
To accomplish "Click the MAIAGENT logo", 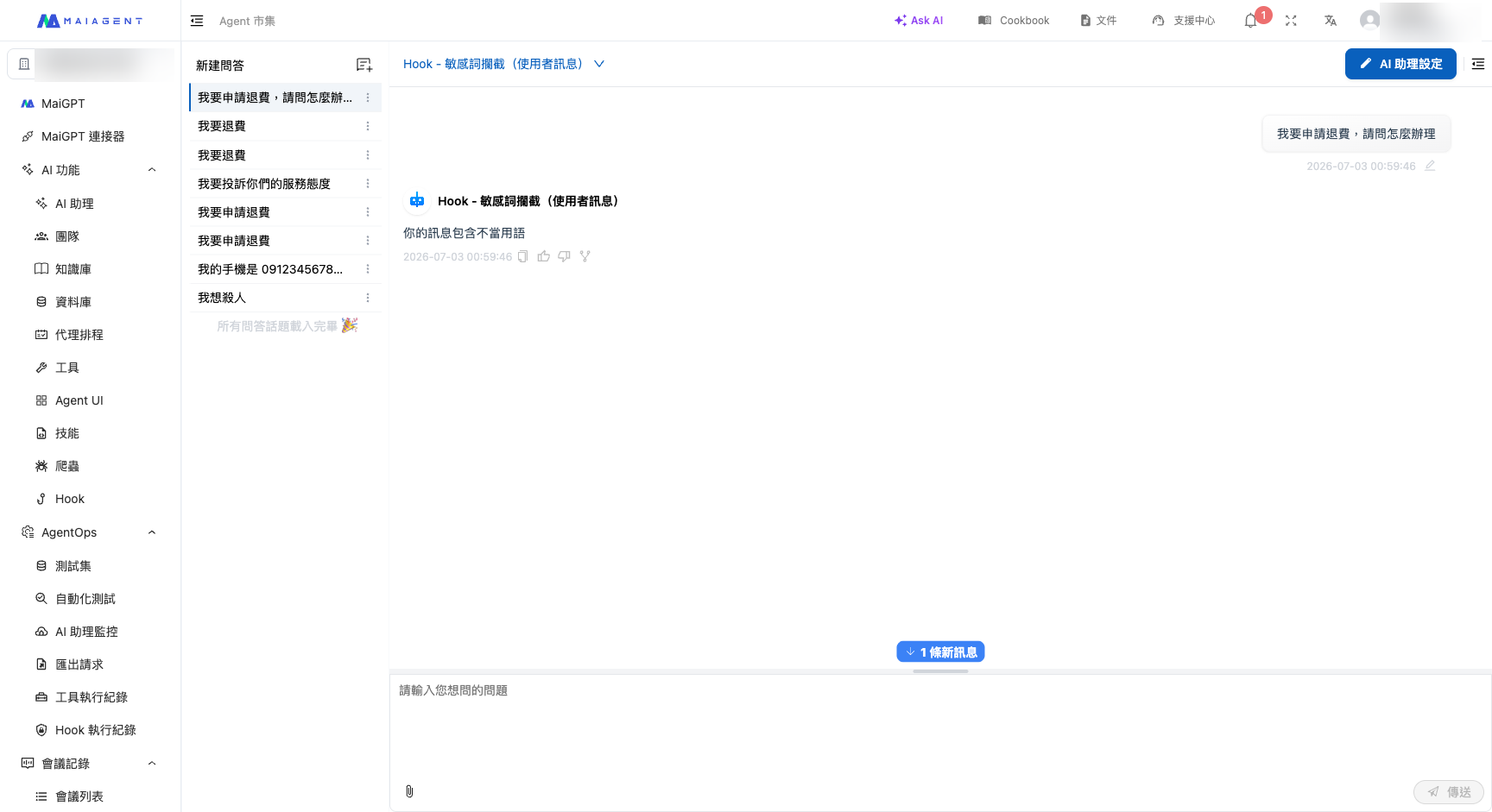I will [x=90, y=21].
